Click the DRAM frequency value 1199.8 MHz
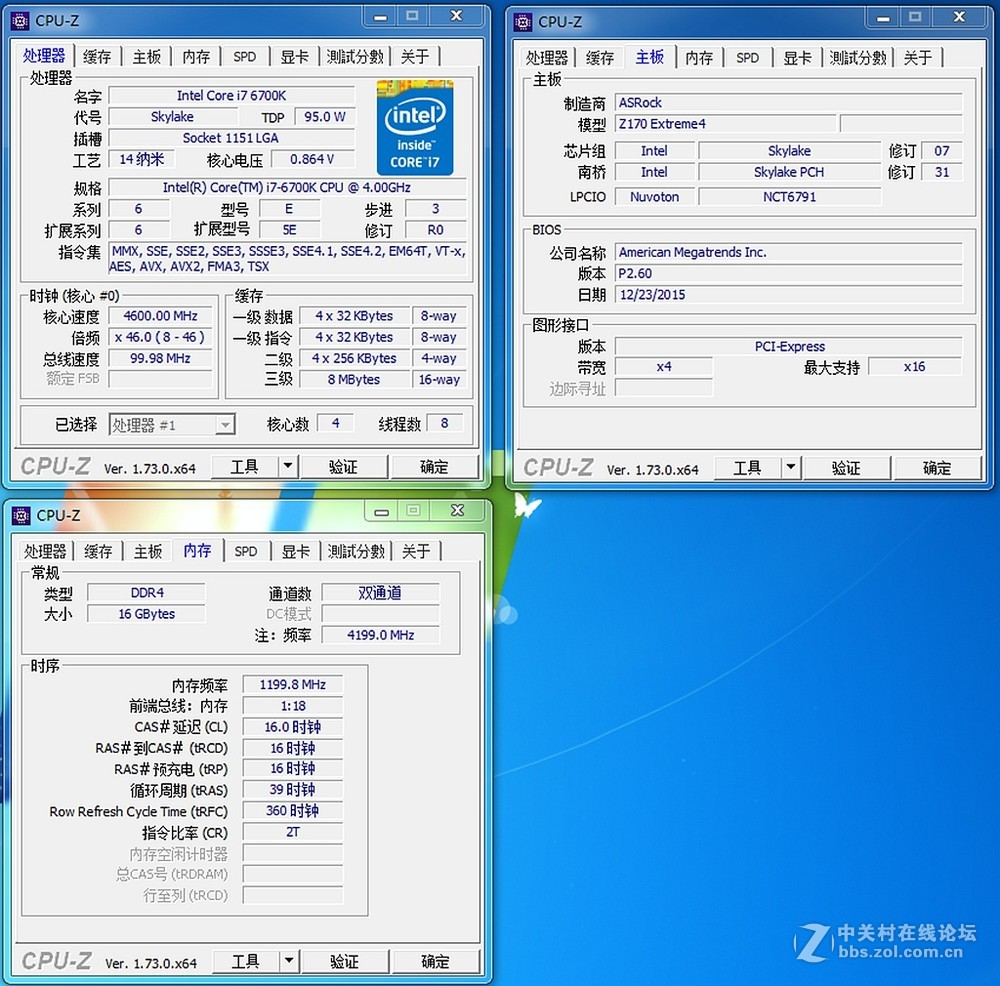1000x986 pixels. pyautogui.click(x=293, y=685)
